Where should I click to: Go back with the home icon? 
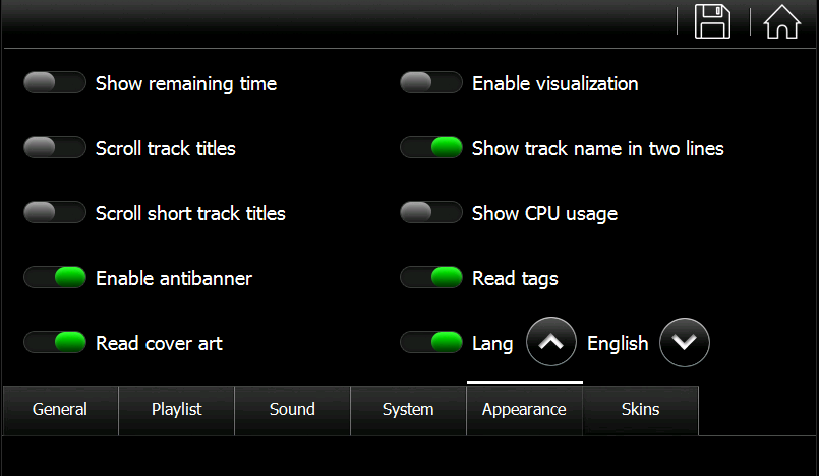(x=782, y=21)
